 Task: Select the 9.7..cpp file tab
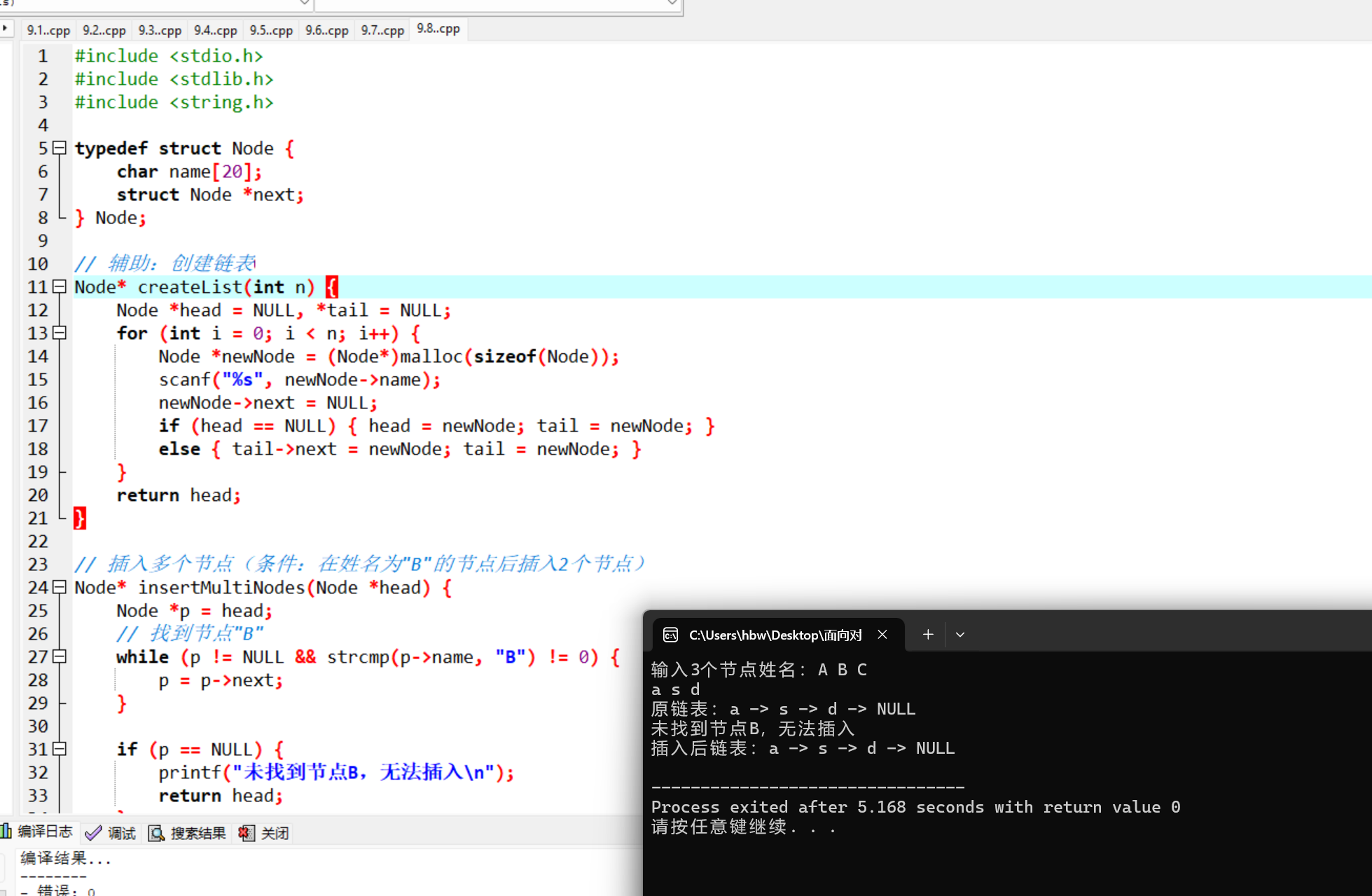(382, 30)
